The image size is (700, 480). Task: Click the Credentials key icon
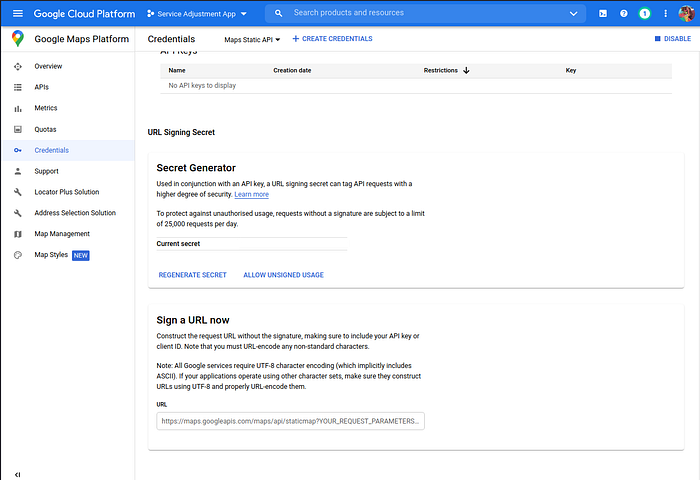coord(18,150)
